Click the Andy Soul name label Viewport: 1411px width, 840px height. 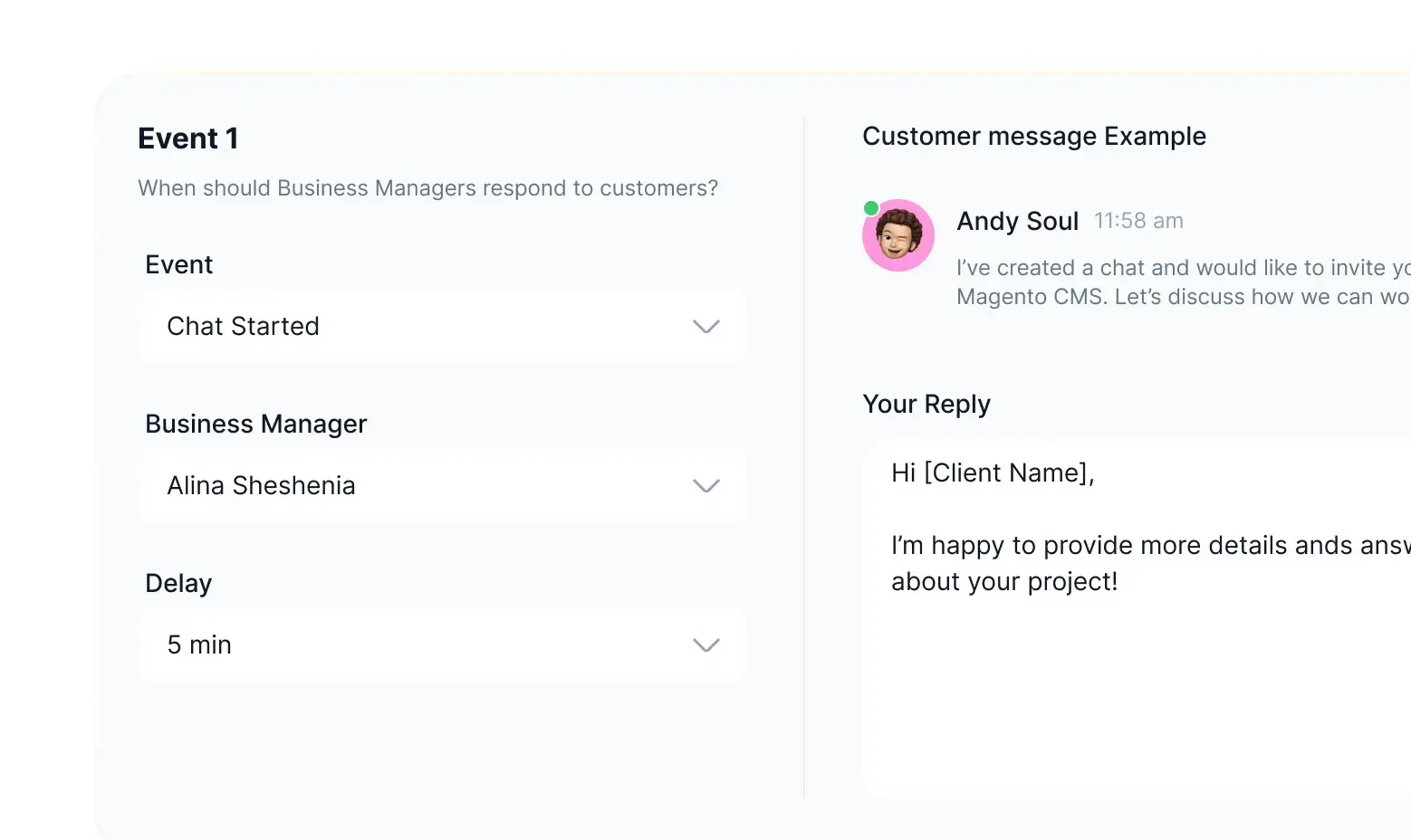[x=1017, y=221]
